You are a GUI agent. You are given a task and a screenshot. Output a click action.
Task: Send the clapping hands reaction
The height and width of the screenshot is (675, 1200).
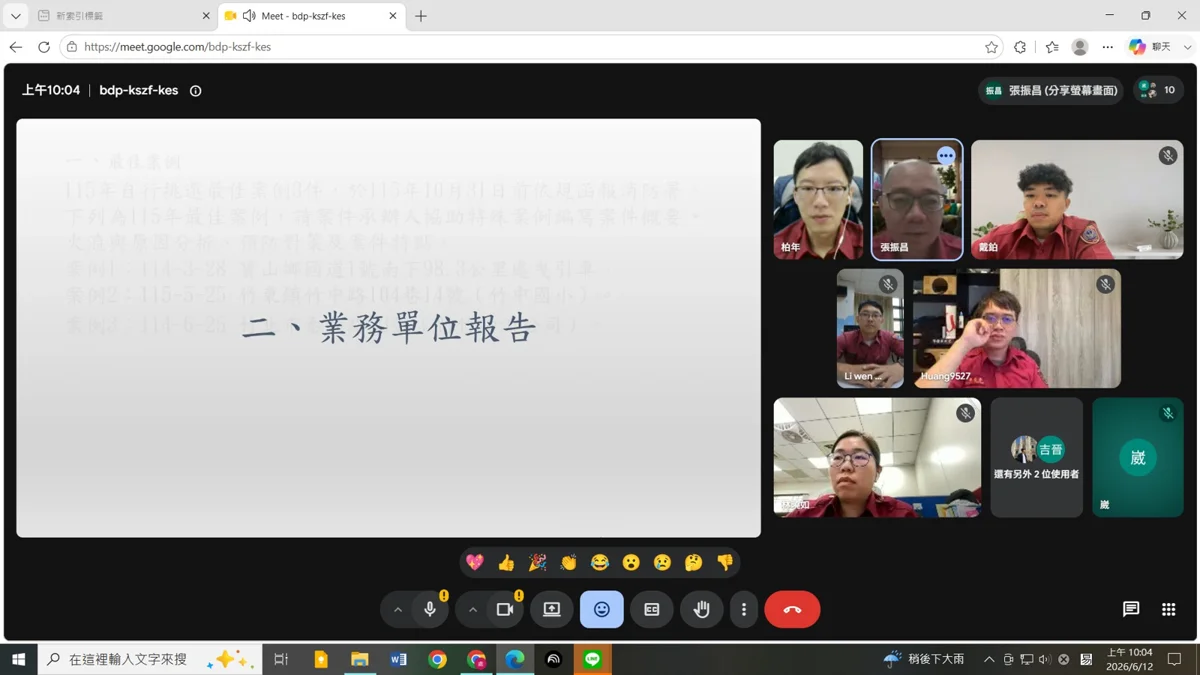tap(569, 563)
